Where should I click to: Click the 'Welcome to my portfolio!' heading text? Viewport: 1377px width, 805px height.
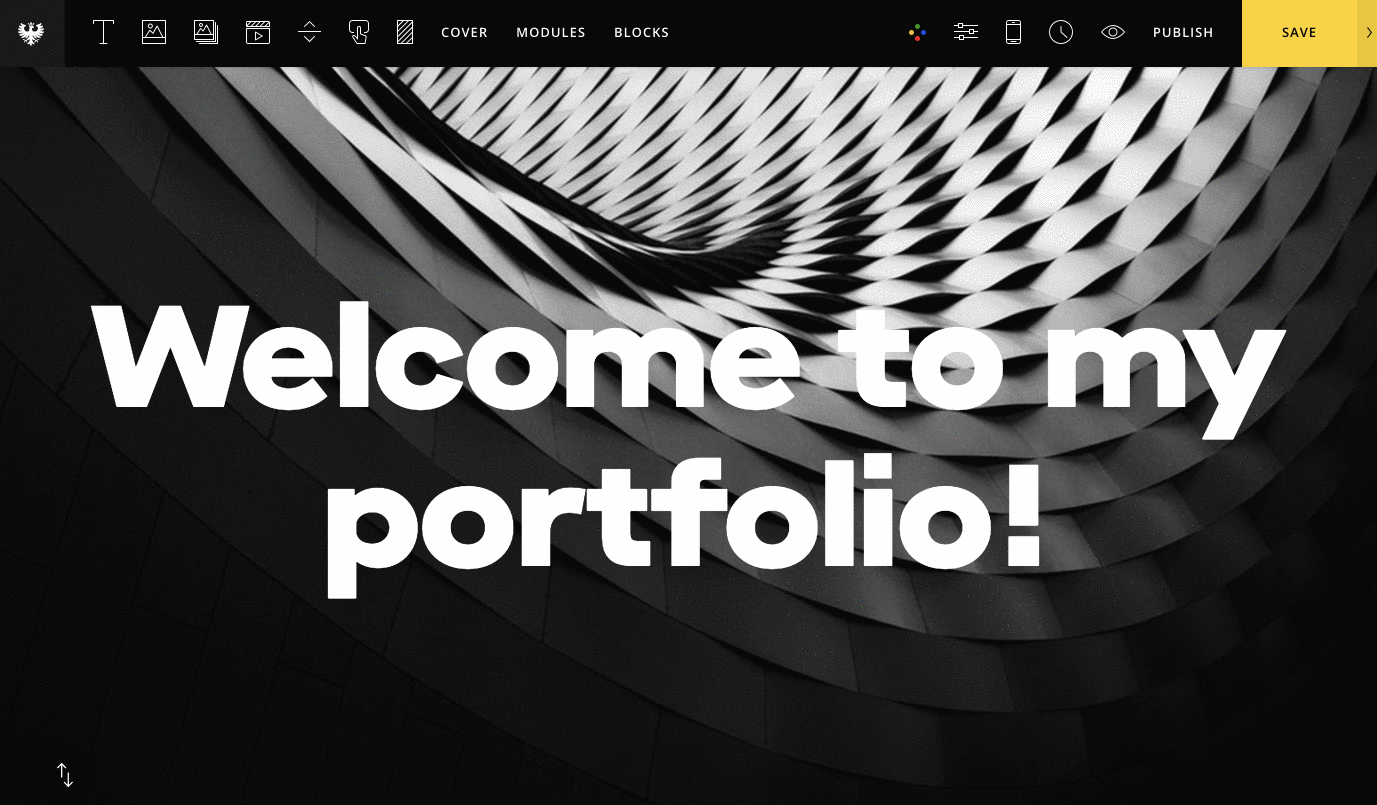click(688, 448)
